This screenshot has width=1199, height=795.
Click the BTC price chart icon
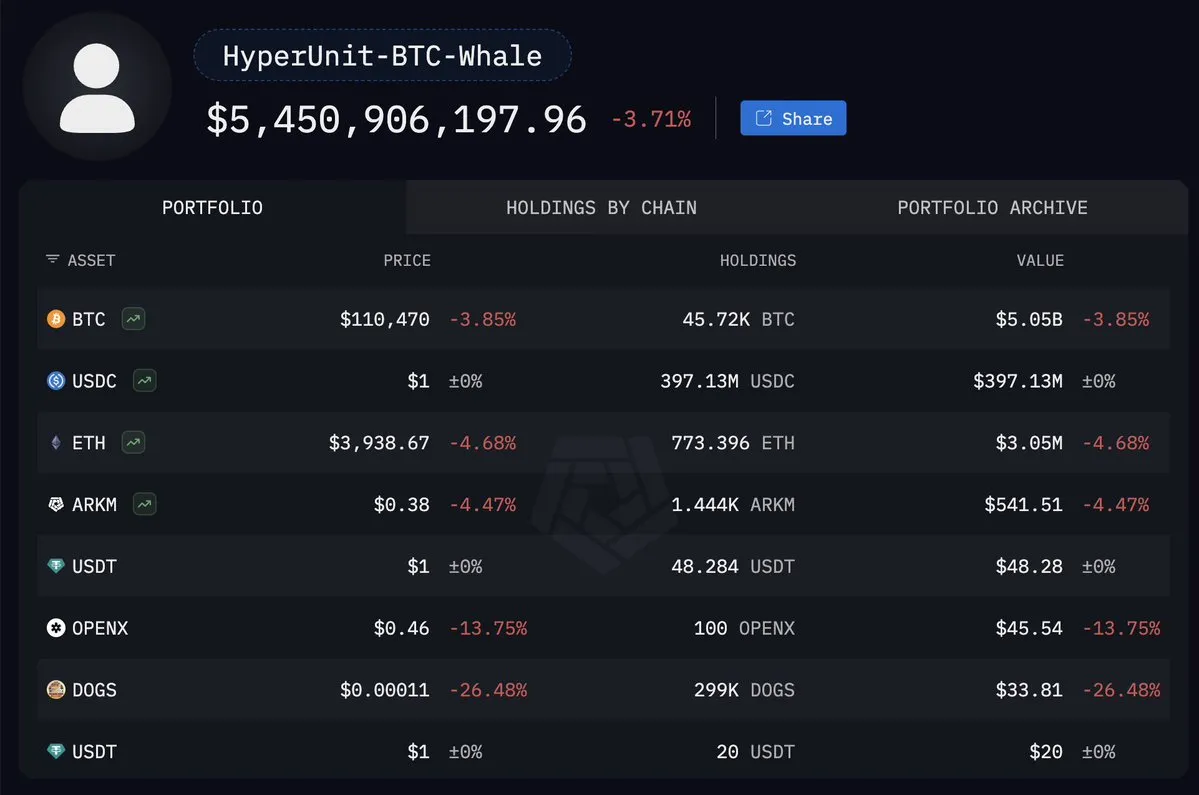[133, 319]
